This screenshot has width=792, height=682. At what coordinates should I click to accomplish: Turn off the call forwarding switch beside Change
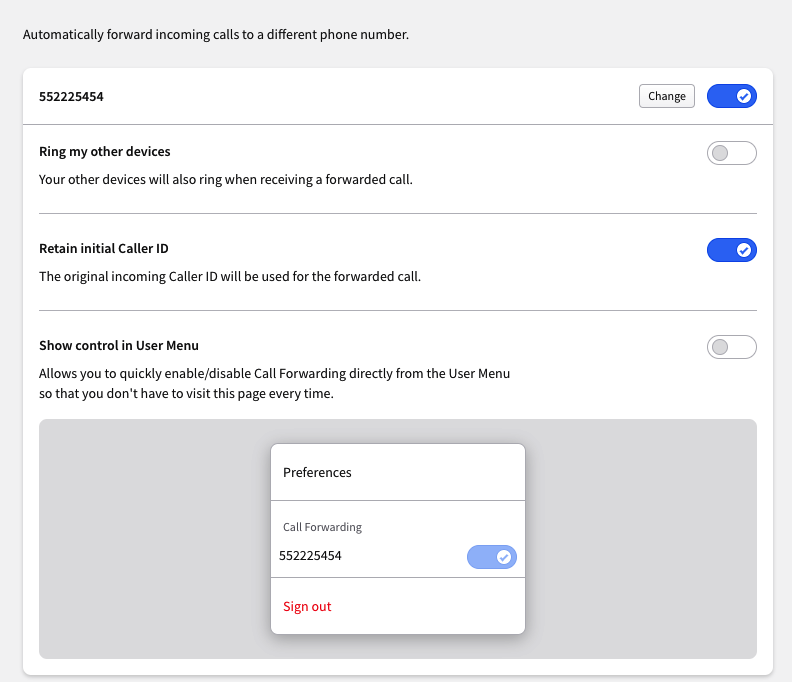click(731, 96)
